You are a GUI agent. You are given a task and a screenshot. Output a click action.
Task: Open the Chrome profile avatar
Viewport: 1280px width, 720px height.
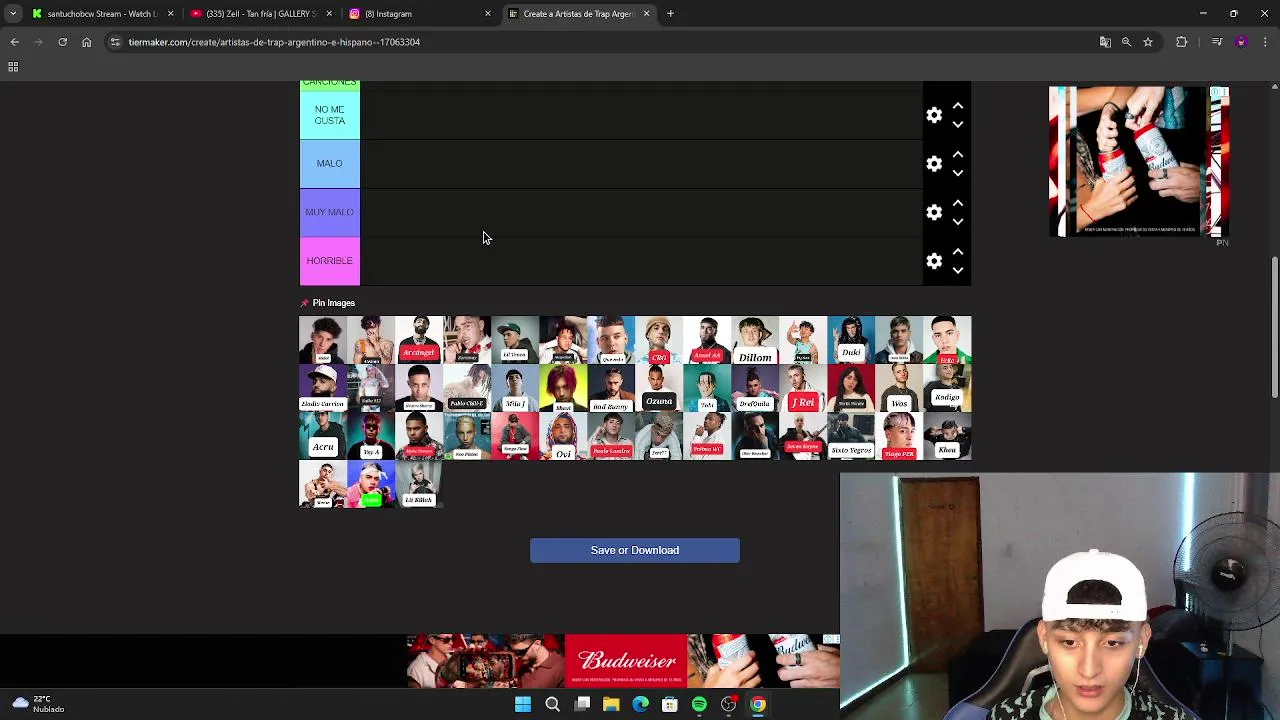tap(1241, 42)
